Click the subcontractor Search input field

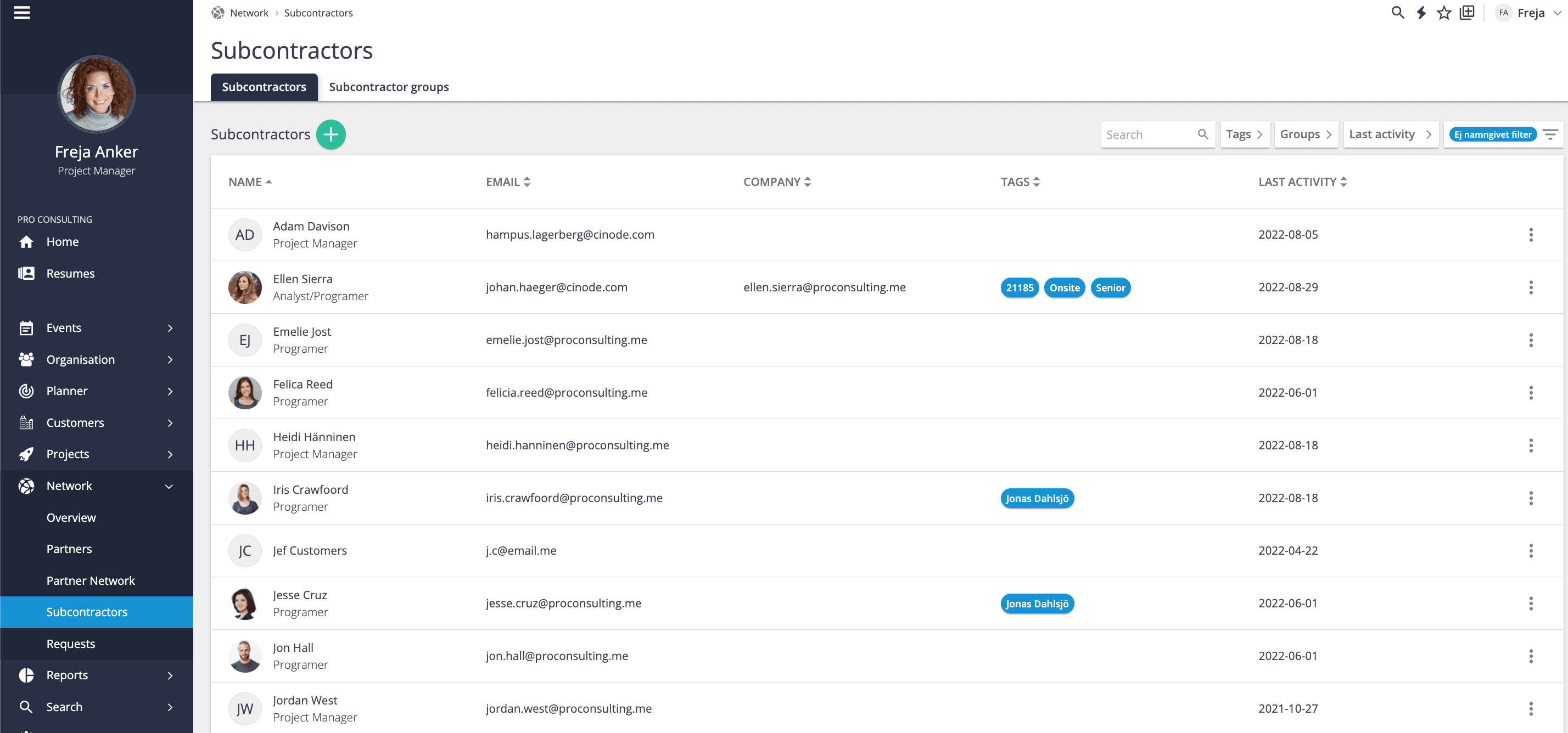(x=1149, y=134)
